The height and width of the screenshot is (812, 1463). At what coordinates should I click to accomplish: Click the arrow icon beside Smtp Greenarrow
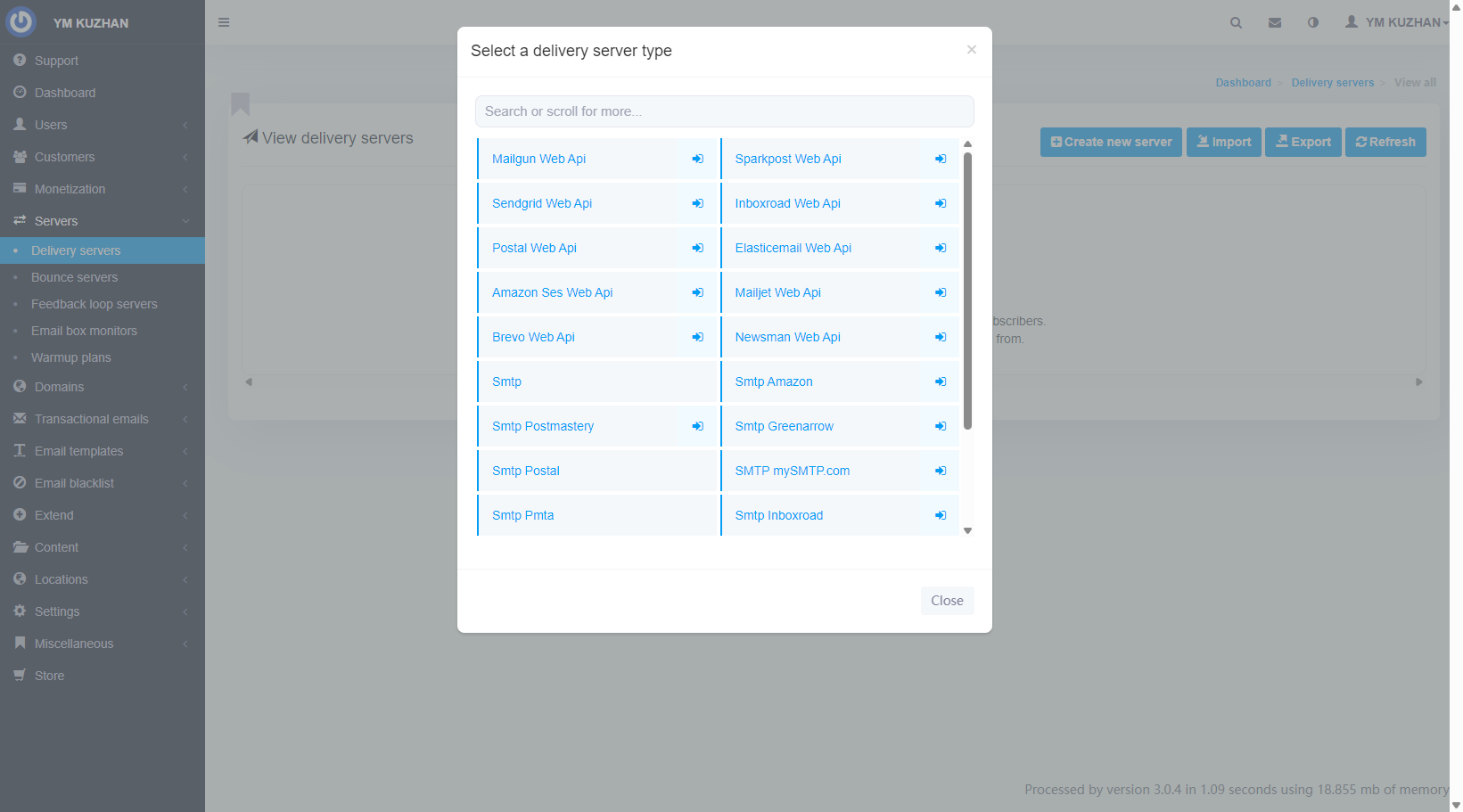pos(941,426)
